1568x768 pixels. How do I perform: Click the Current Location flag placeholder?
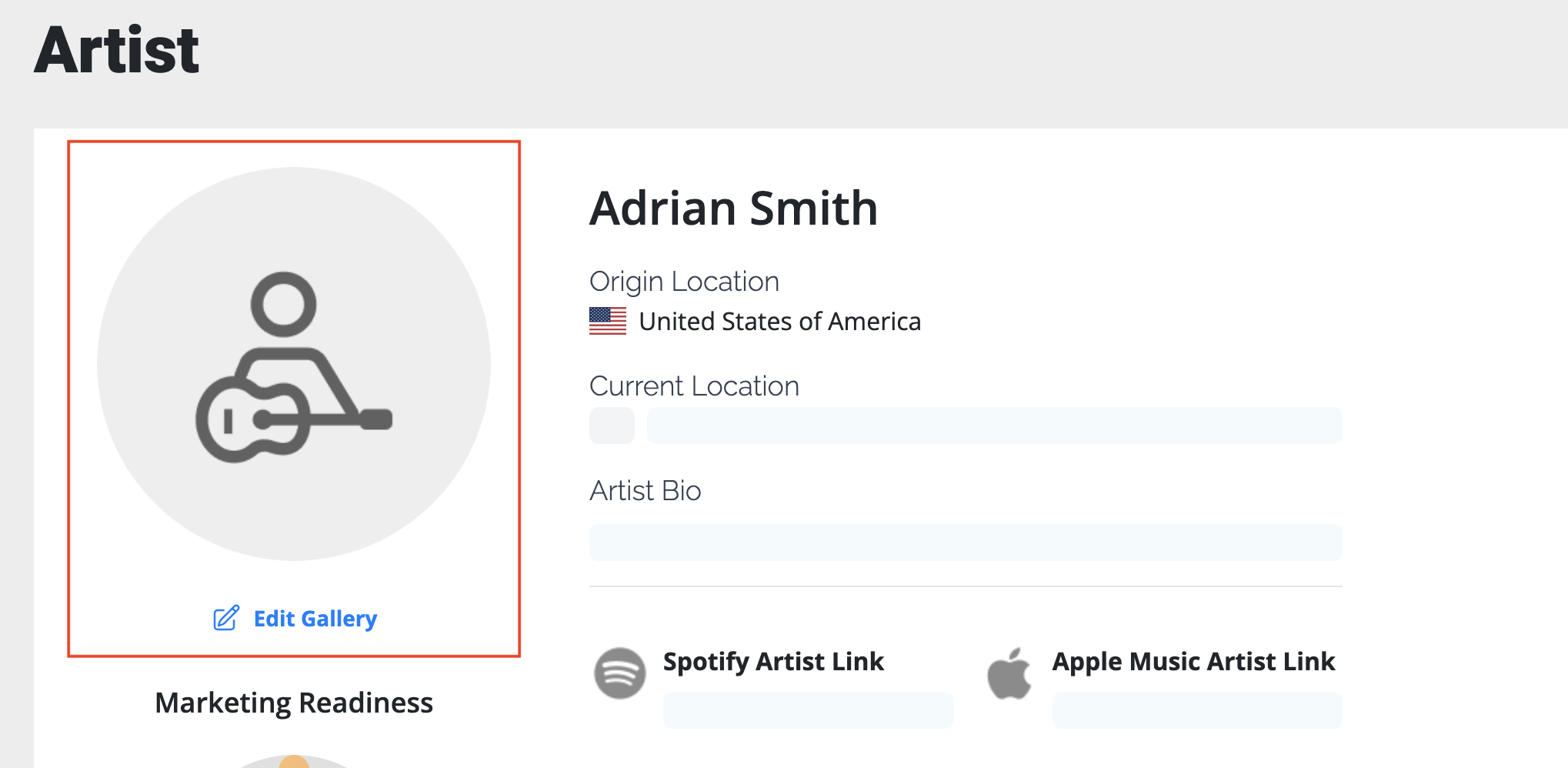click(x=612, y=426)
